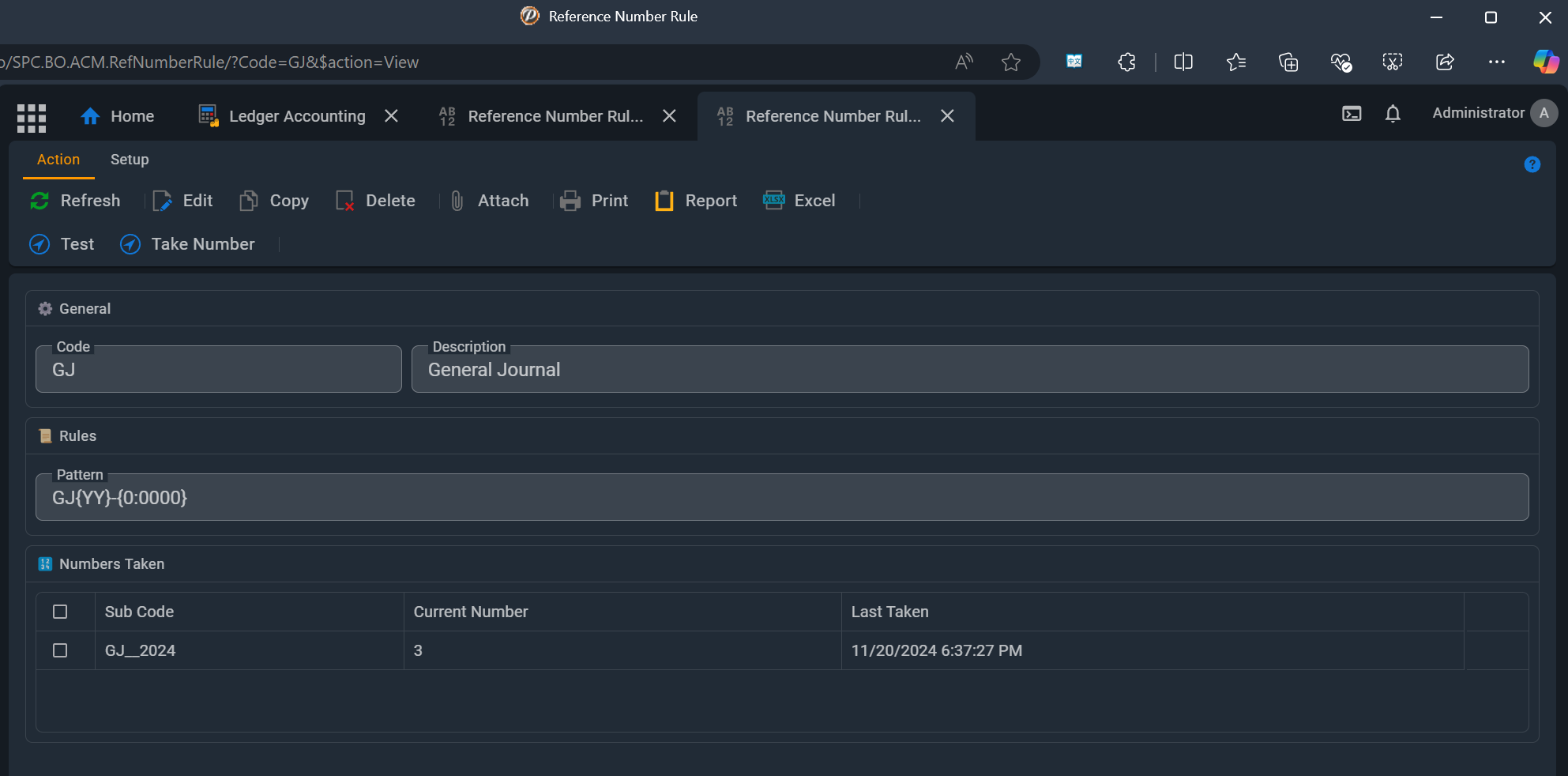Click the browser Share icon

tap(1445, 62)
